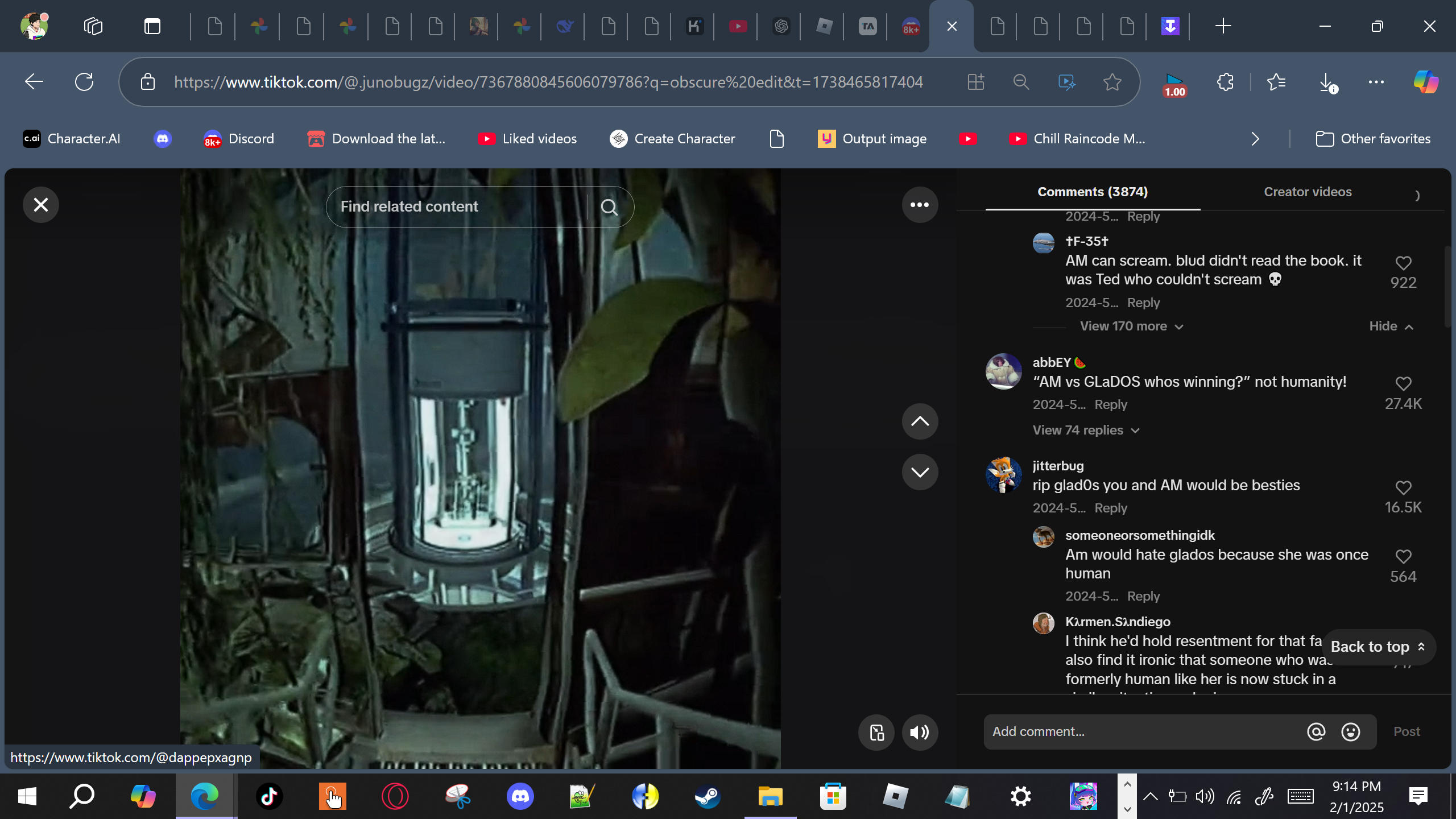Mute the video sound
This screenshot has width=1456, height=819.
(x=920, y=733)
